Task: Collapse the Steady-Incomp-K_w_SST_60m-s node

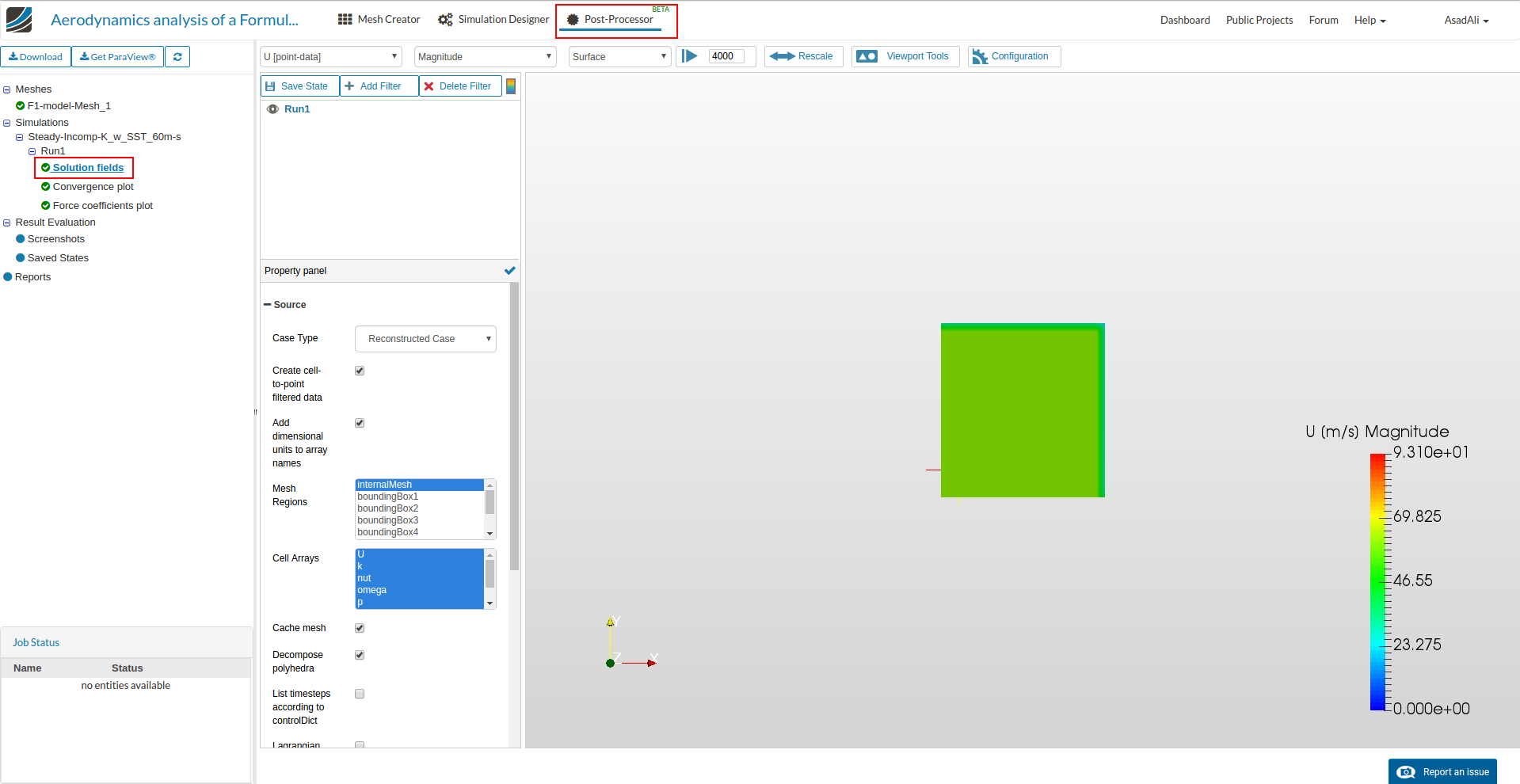Action: (x=20, y=138)
